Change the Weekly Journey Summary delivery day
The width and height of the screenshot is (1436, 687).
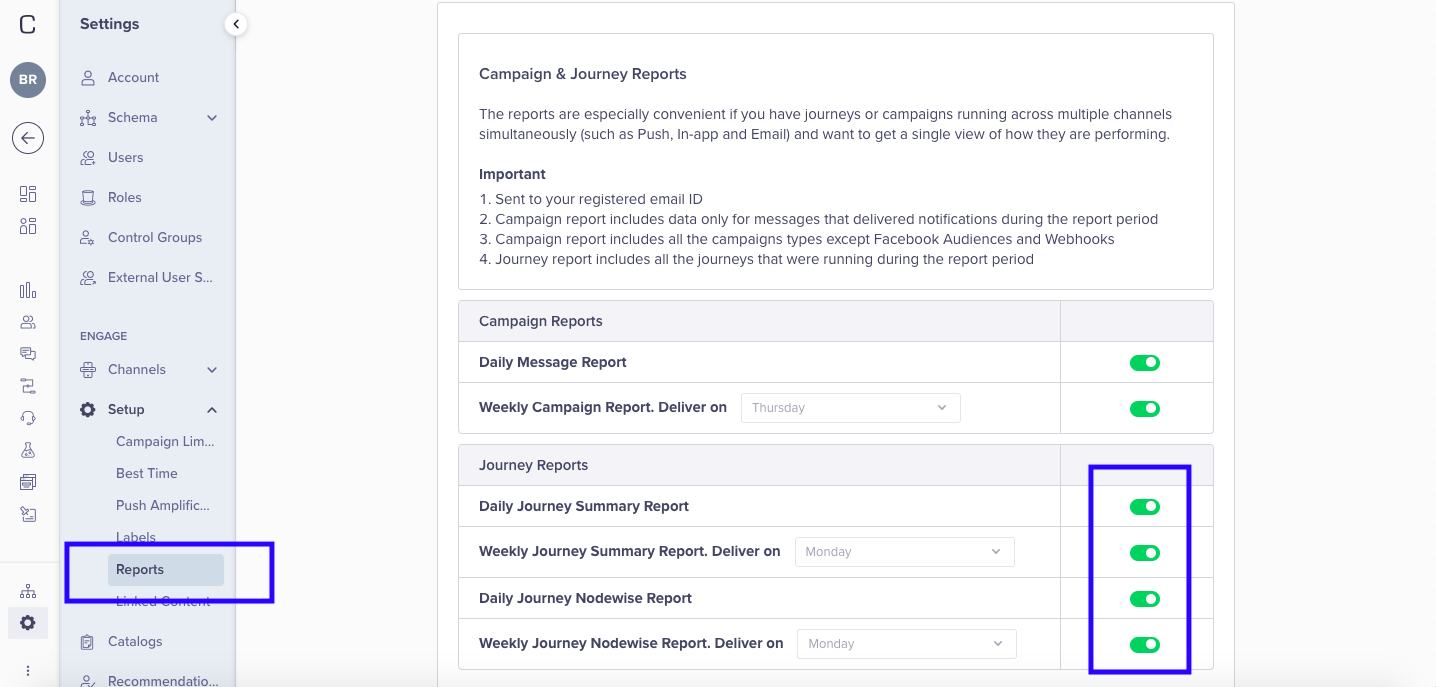tap(904, 551)
